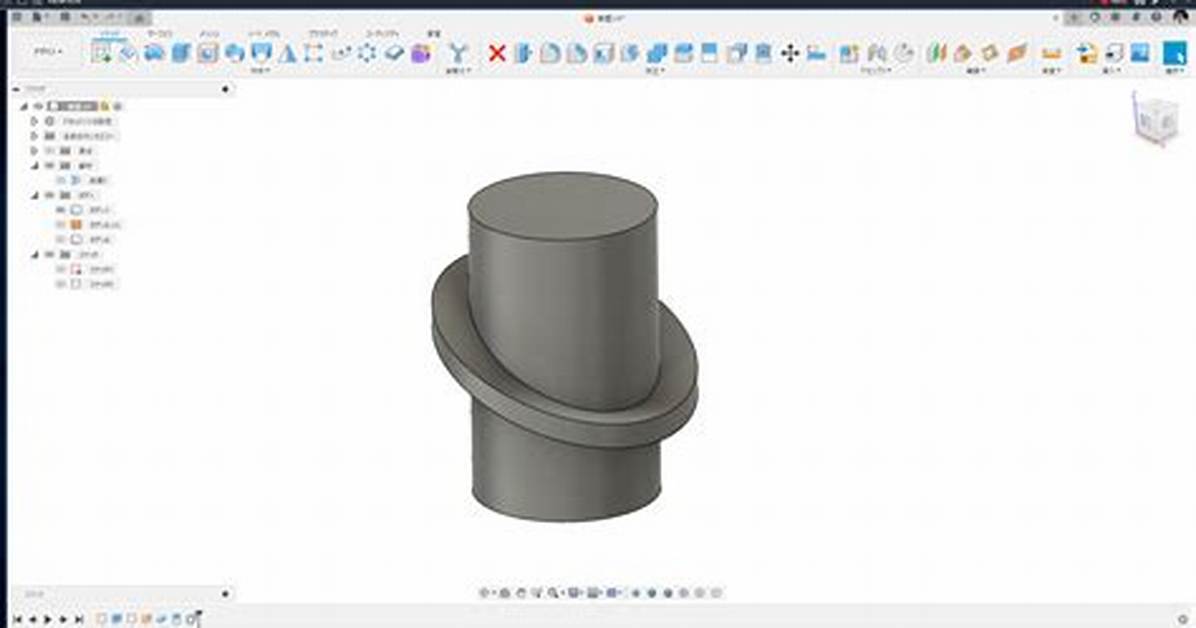
Task: Click the Save icon in the title bar
Action: point(65,17)
